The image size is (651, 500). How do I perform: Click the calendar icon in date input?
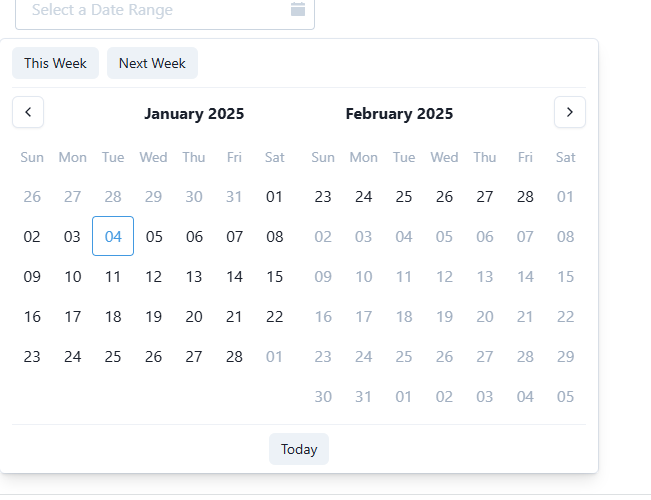click(x=298, y=9)
